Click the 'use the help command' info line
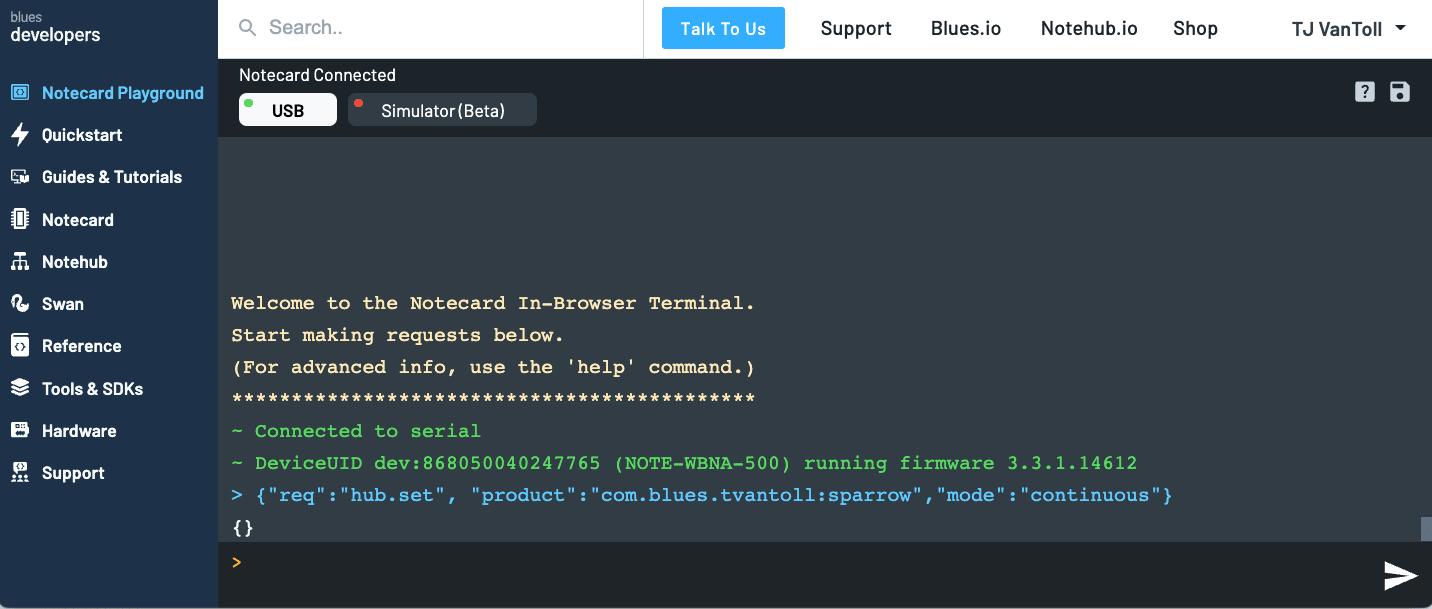 [493, 367]
